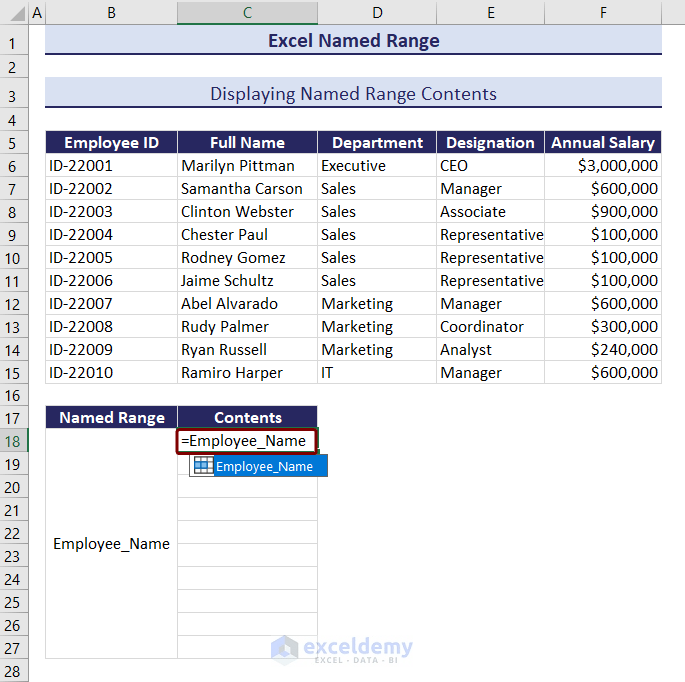Click cell ID-22001
685x682 pixels.
[x=111, y=166]
